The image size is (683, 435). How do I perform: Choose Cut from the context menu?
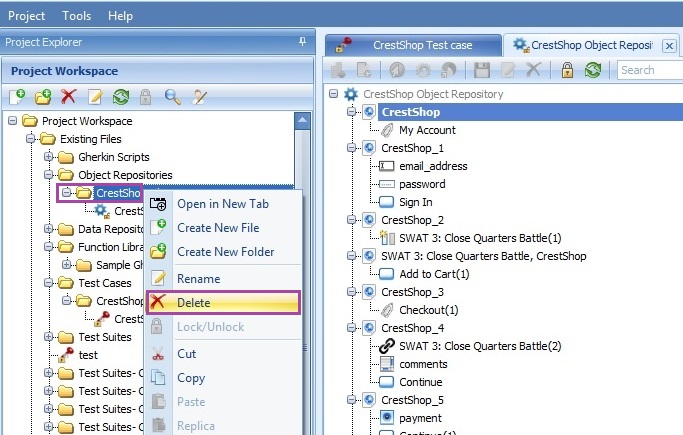223,354
